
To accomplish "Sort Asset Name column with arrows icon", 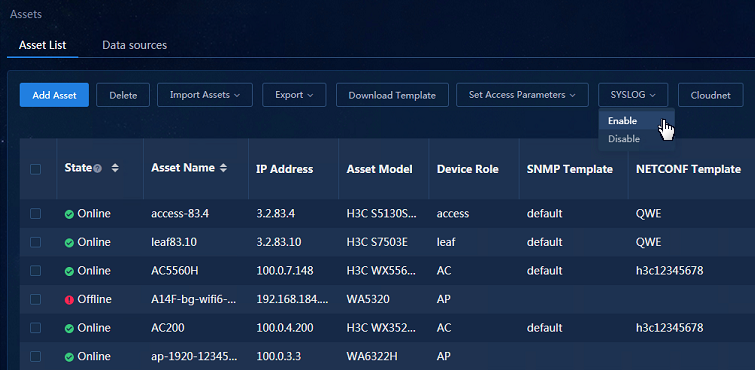I will pos(223,168).
